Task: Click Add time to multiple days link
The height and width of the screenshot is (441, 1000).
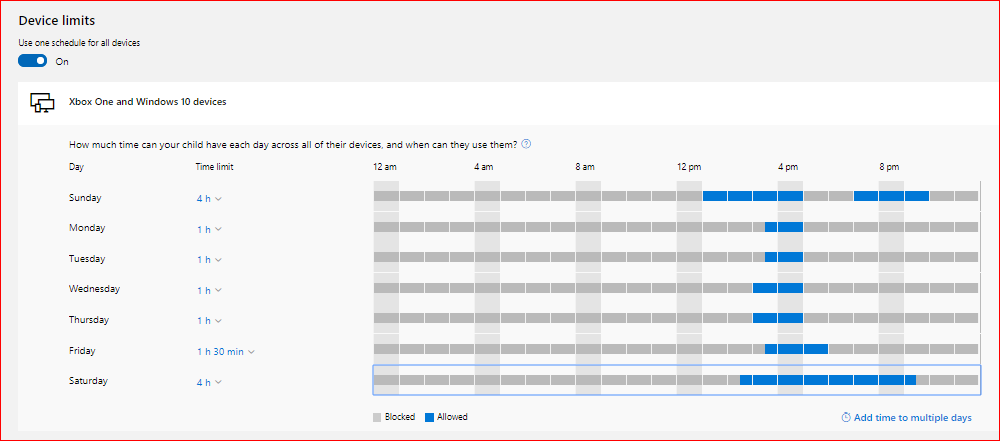Action: [913, 417]
